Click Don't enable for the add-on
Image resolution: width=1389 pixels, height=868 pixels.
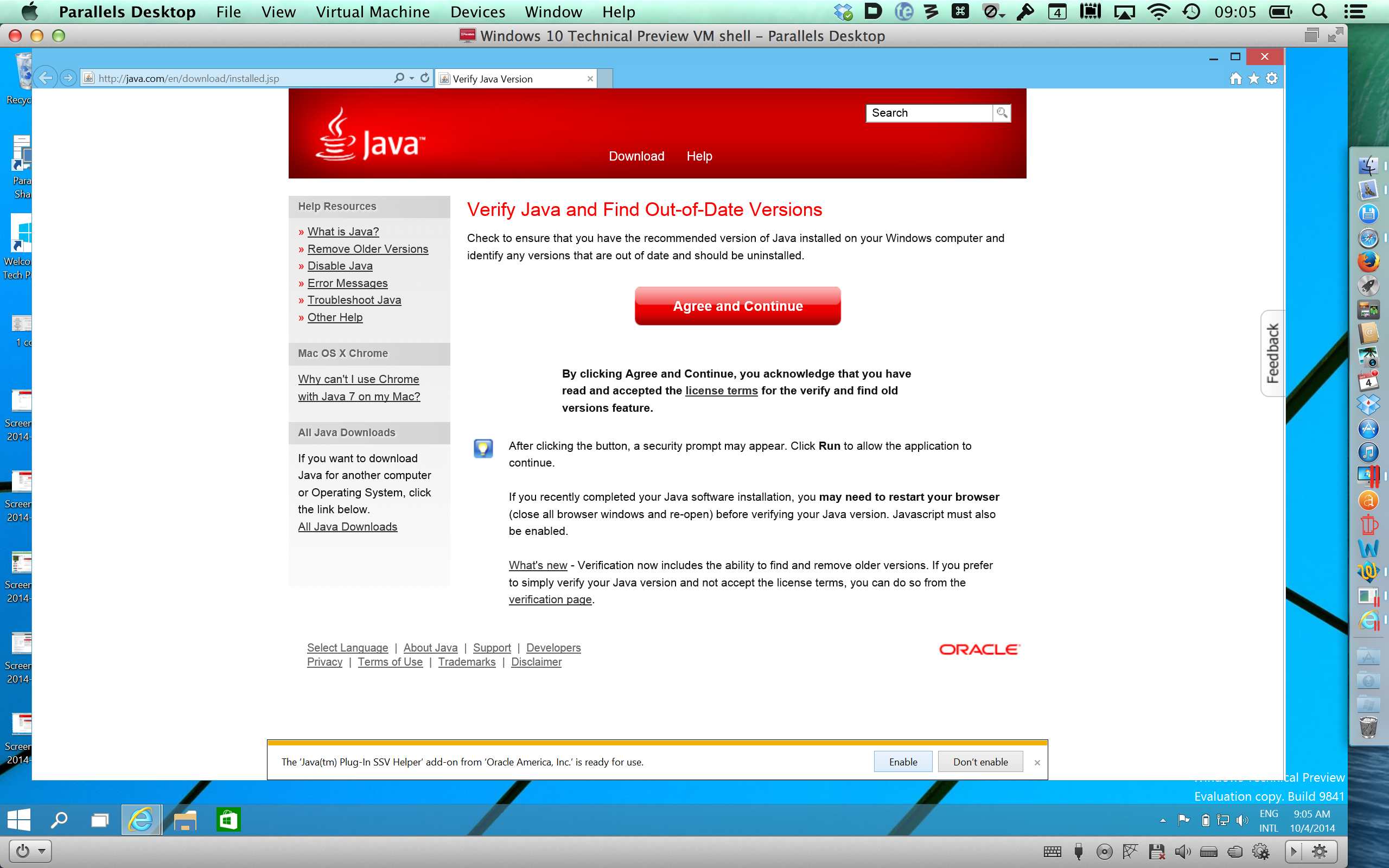pyautogui.click(x=980, y=762)
